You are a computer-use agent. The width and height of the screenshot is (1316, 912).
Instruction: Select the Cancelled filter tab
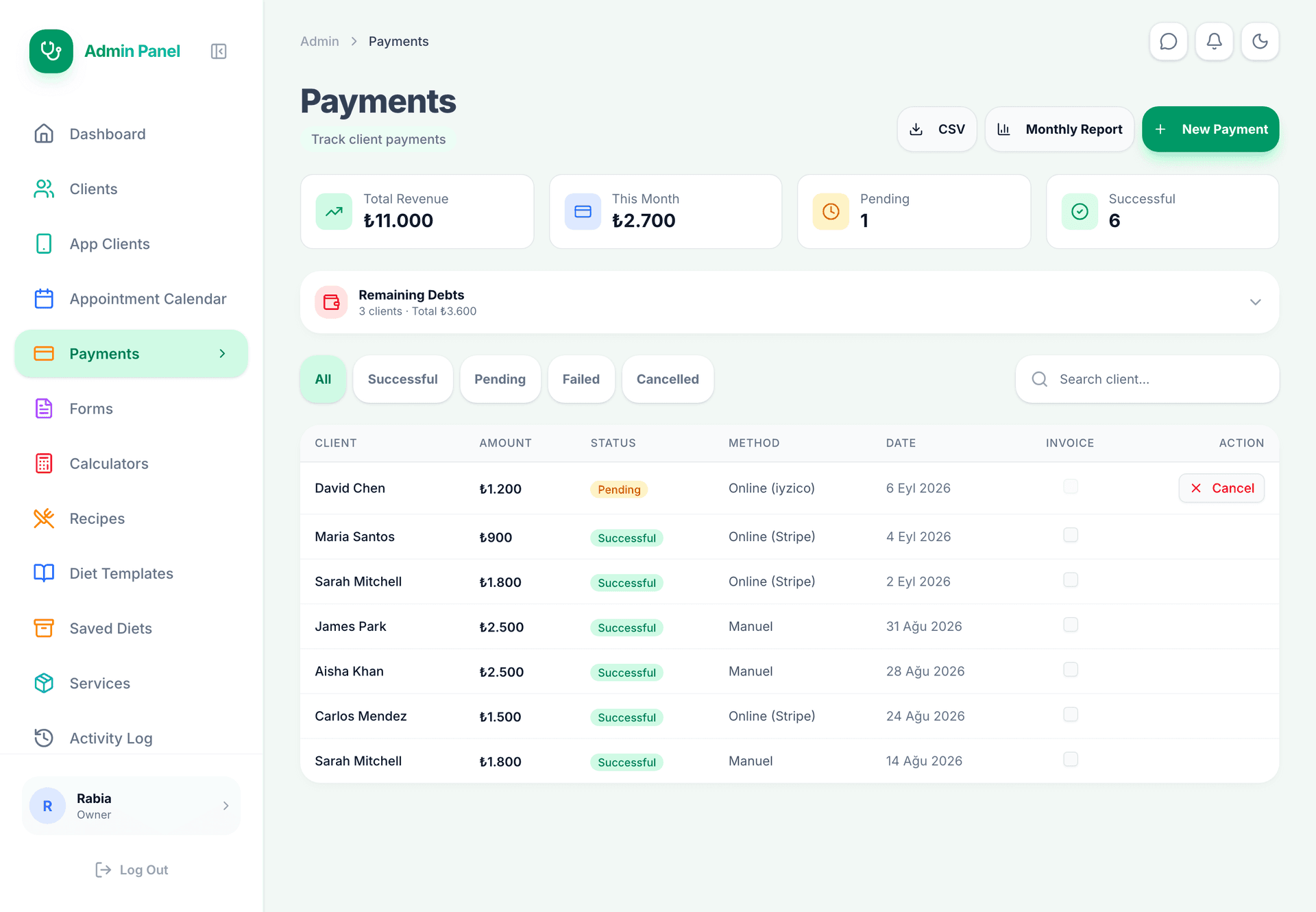(x=668, y=379)
